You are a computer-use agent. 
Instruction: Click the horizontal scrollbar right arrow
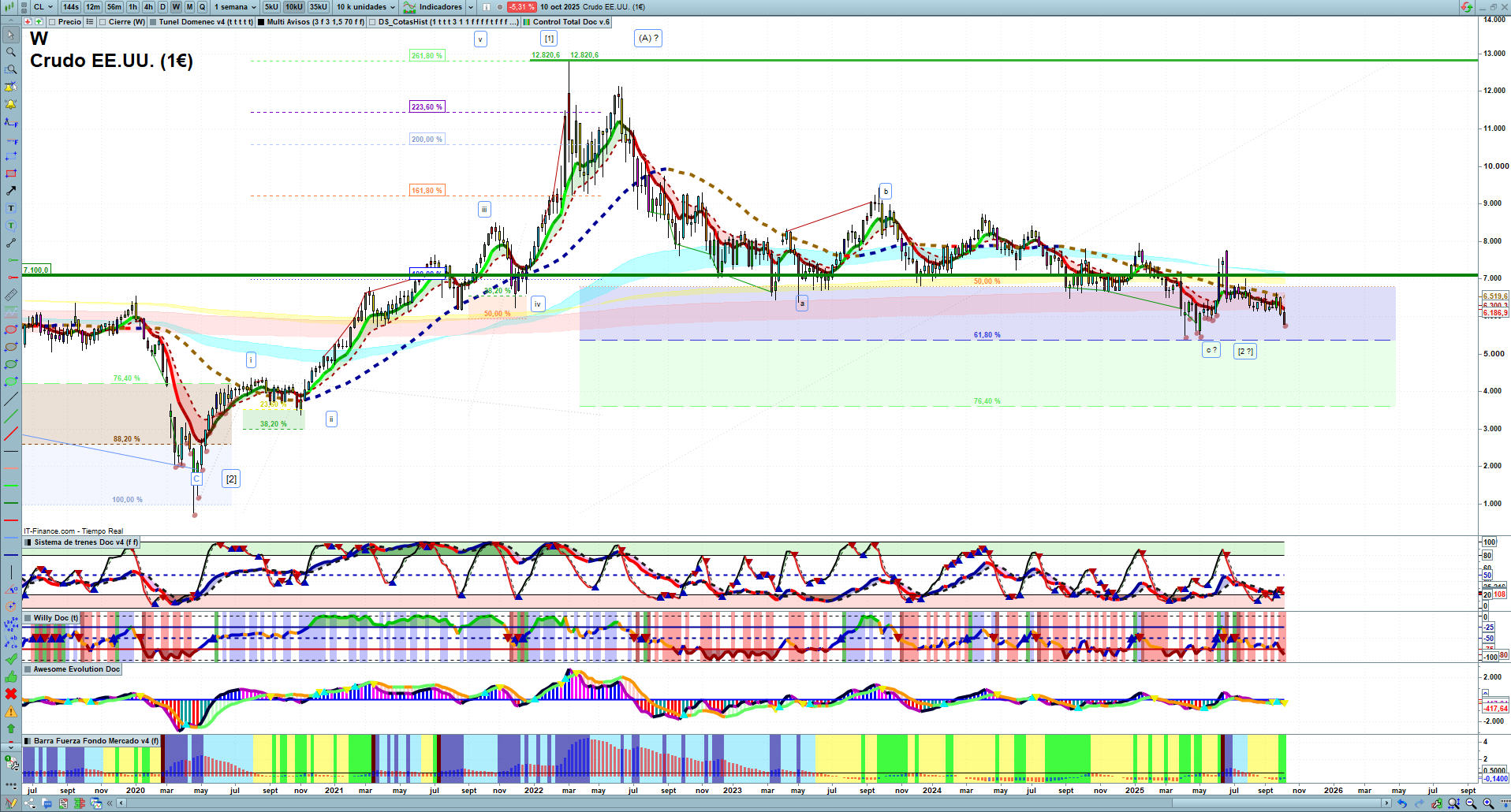1387,803
